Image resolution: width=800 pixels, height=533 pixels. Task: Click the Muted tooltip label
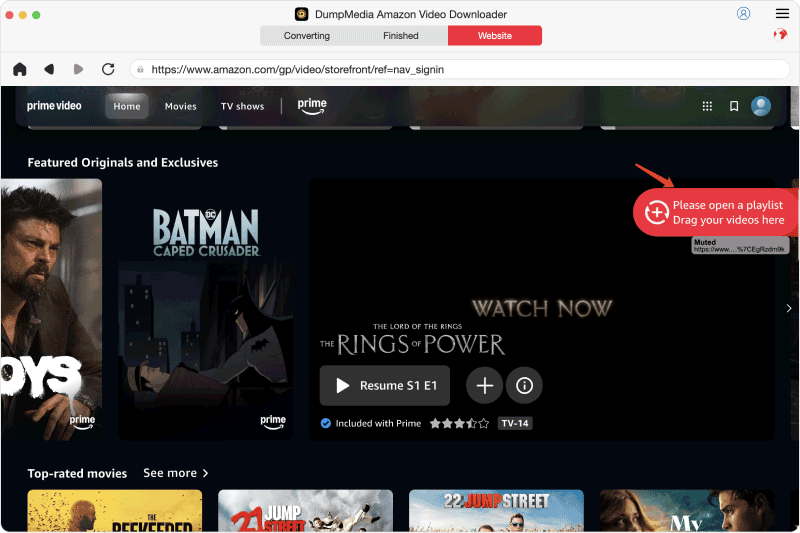point(740,245)
